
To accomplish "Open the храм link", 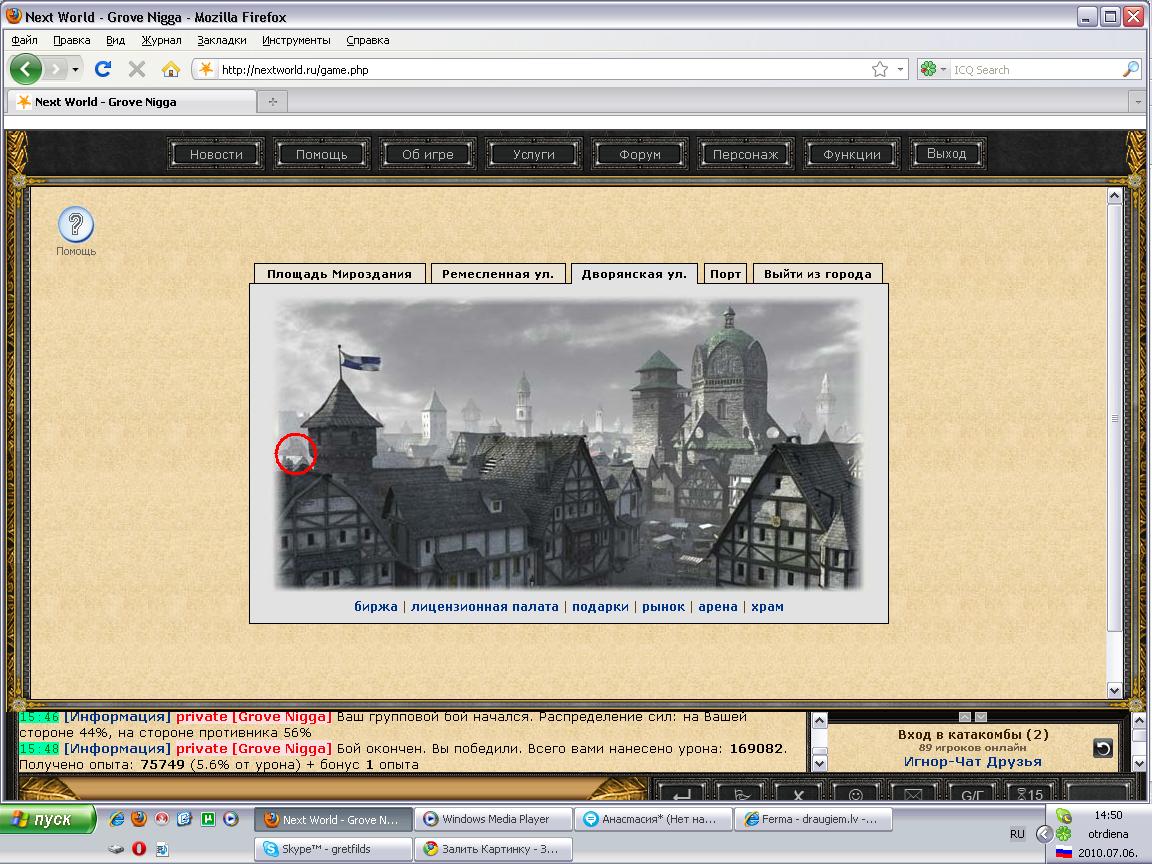I will pyautogui.click(x=767, y=606).
